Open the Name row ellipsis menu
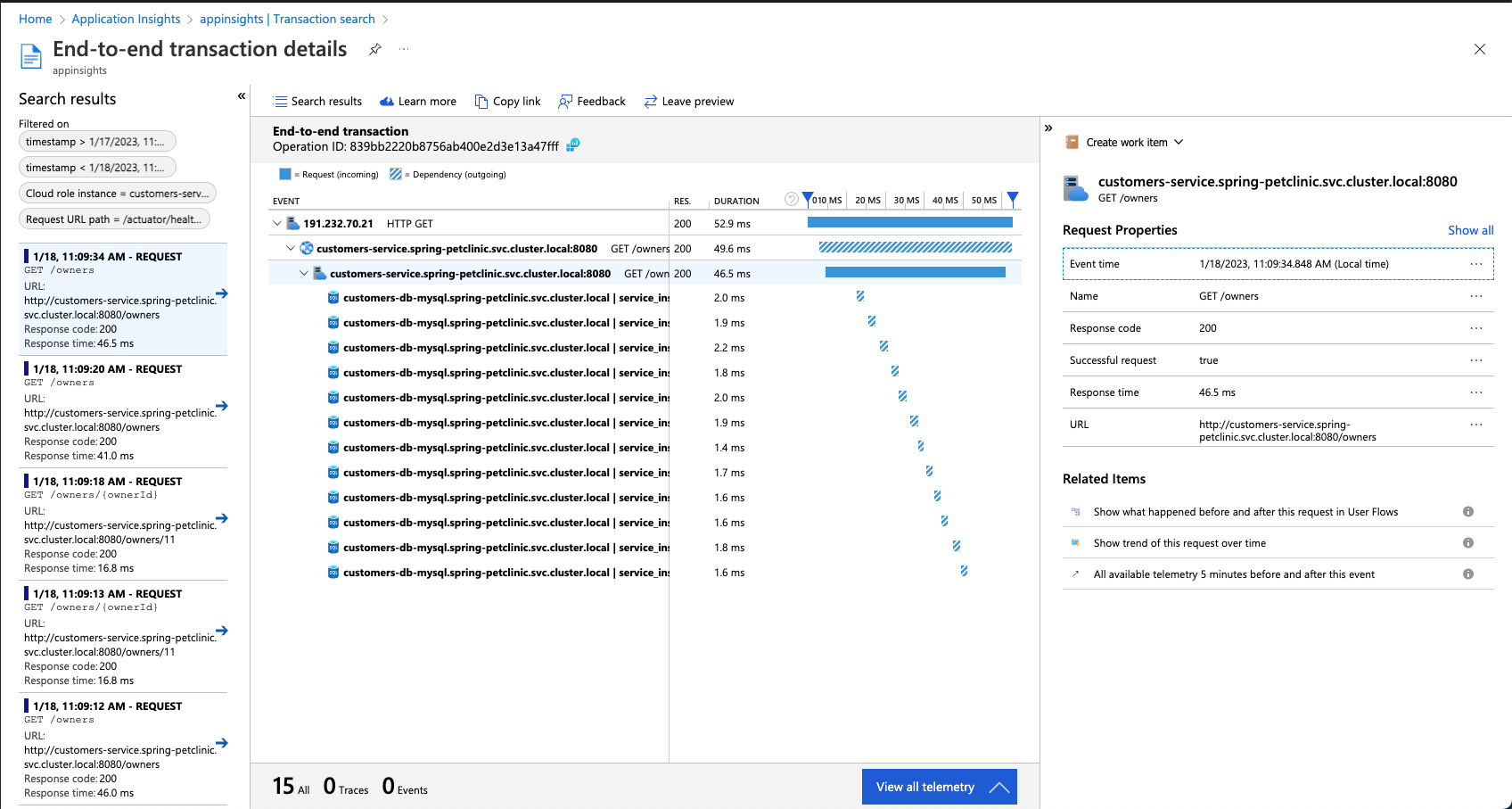 pos(1476,296)
